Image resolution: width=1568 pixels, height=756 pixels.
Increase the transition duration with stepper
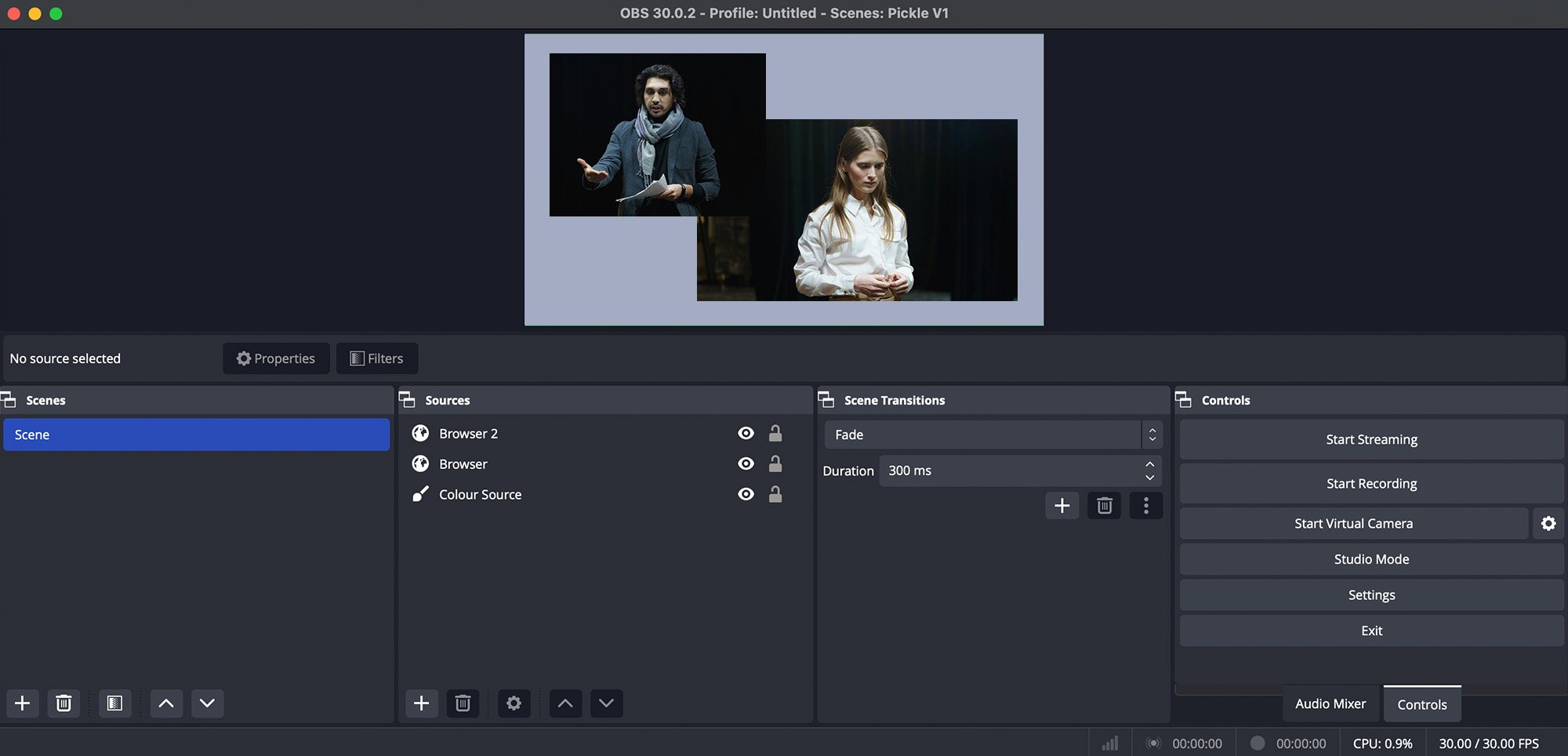point(1149,464)
